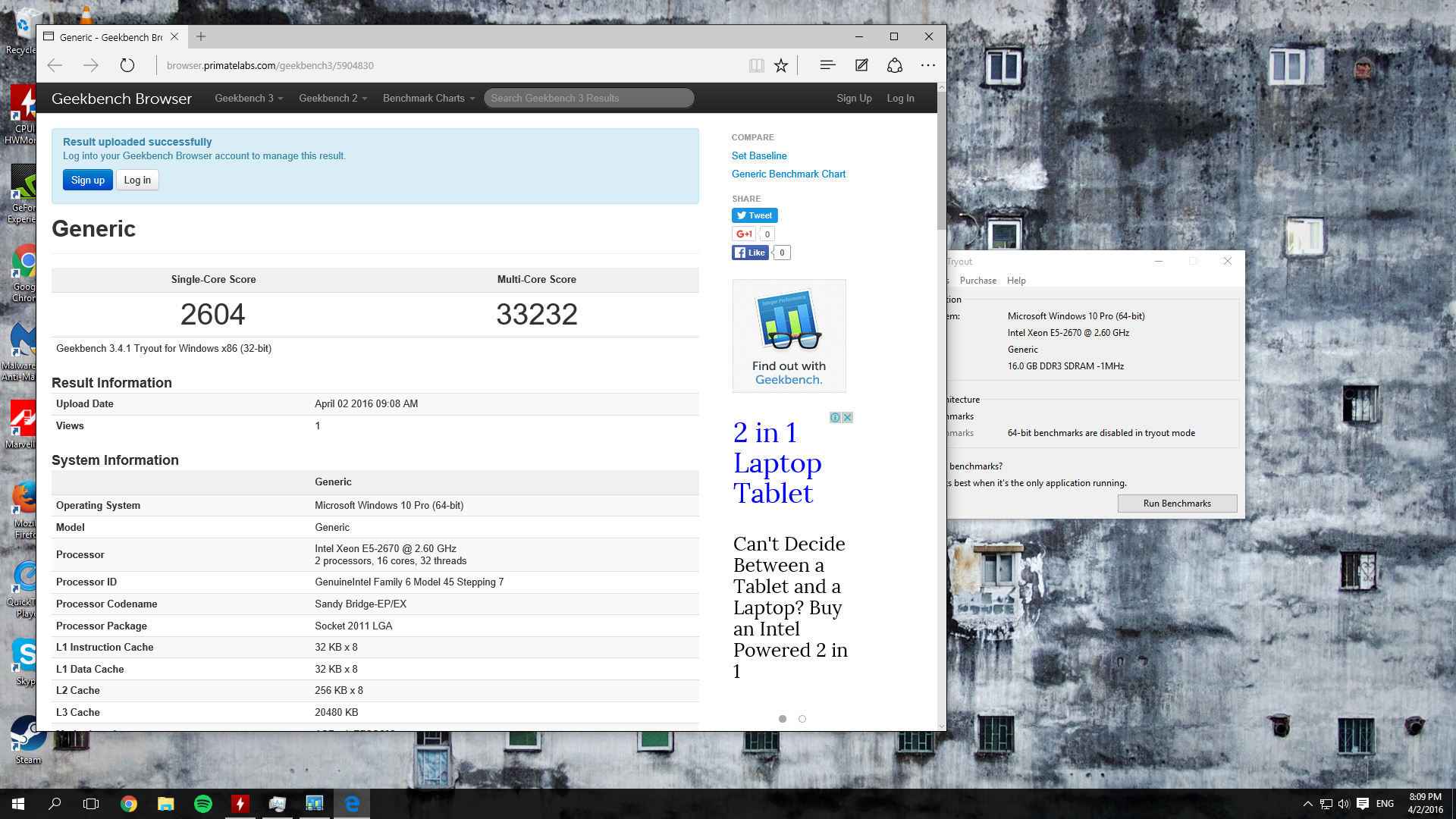Open File Explorer from taskbar
The image size is (1456, 819).
(166, 804)
